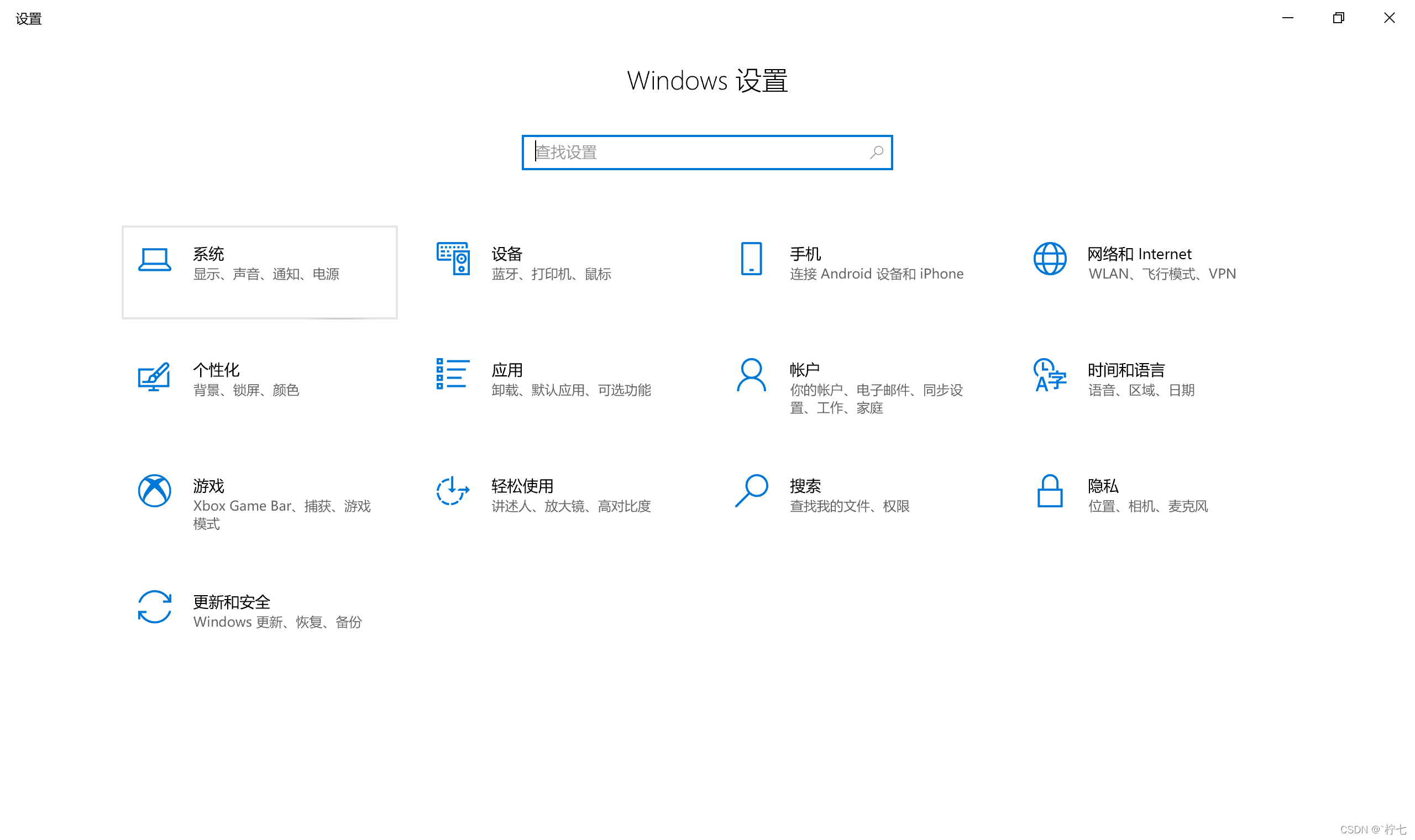Screen dimensions: 1415x840
Task: Click the Apps (应用) list icon
Action: click(x=452, y=374)
